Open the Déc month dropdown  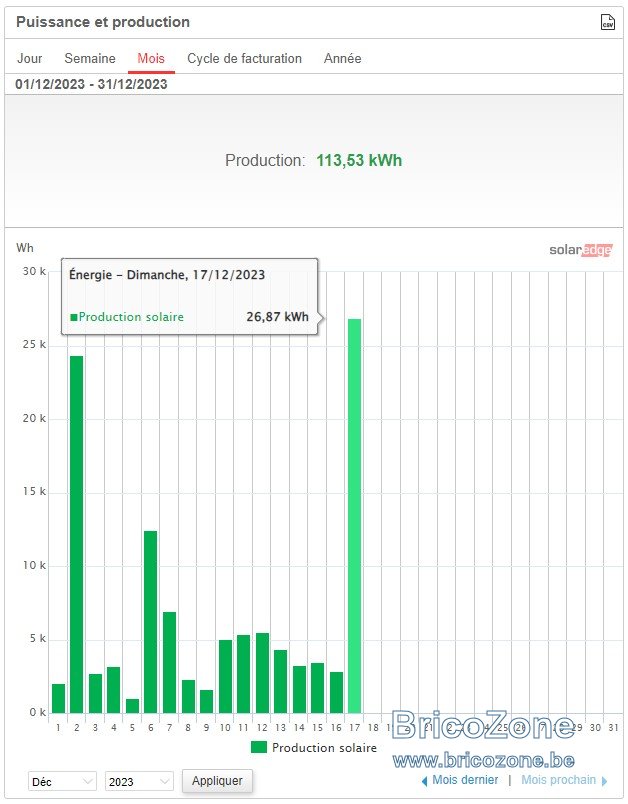[62, 781]
